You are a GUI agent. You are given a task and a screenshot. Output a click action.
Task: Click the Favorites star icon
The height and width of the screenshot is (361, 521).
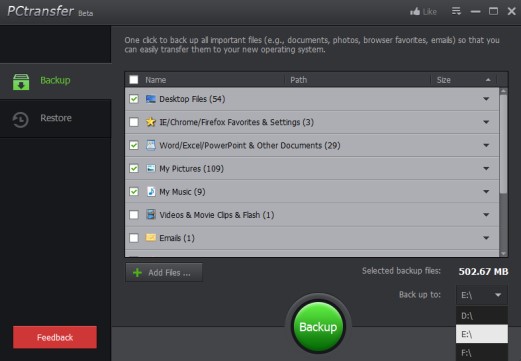pos(151,122)
